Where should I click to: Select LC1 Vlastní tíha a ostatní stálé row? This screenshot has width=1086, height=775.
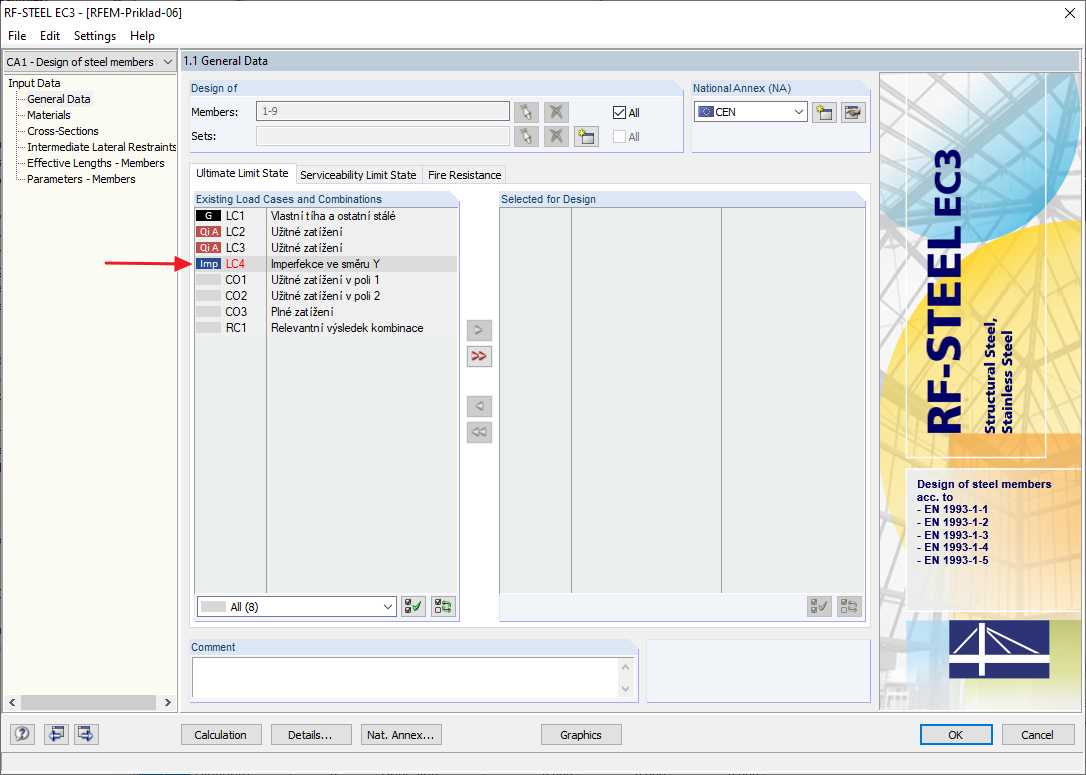point(326,216)
